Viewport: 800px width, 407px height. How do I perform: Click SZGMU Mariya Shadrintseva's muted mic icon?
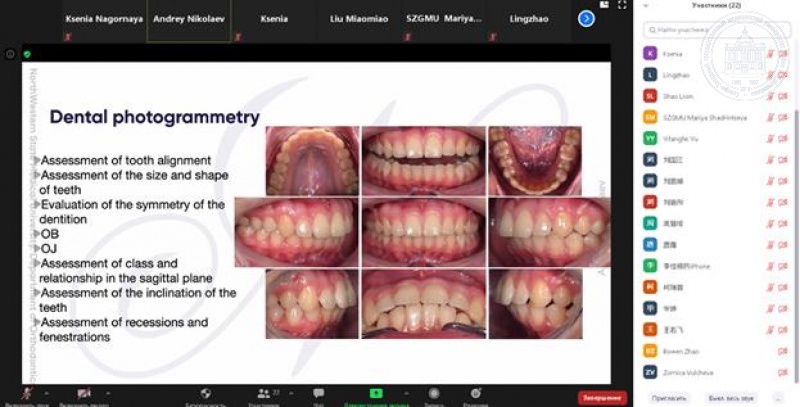pyautogui.click(x=770, y=117)
